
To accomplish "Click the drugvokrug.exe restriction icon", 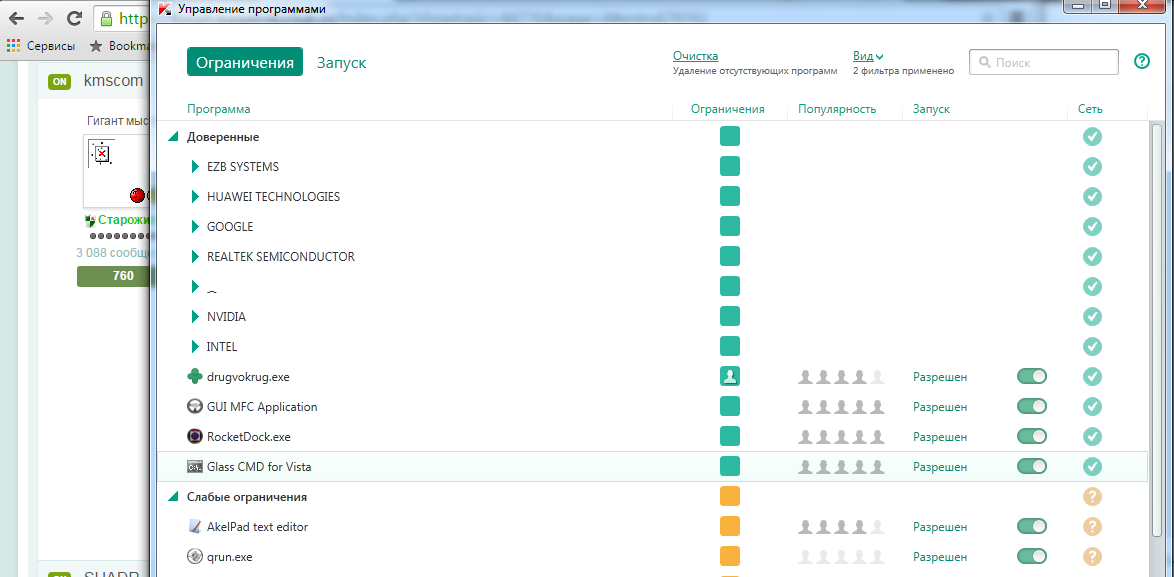I will (730, 377).
